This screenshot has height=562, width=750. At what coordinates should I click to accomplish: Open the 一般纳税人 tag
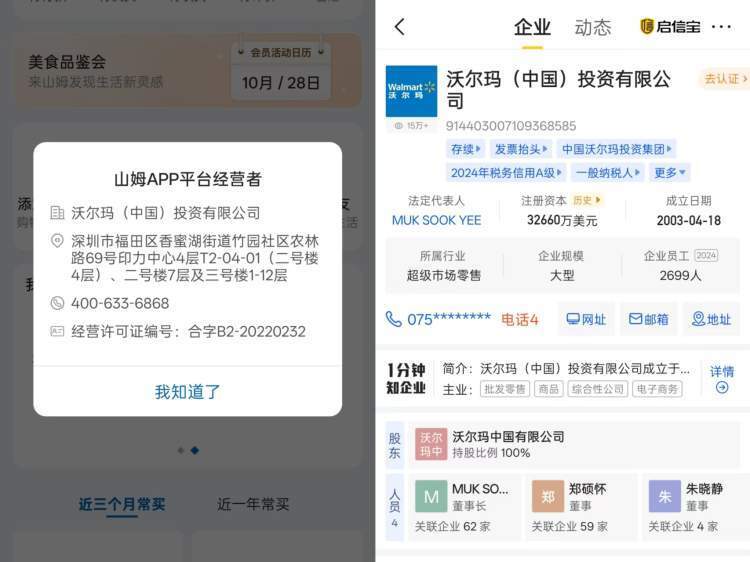[x=607, y=173]
